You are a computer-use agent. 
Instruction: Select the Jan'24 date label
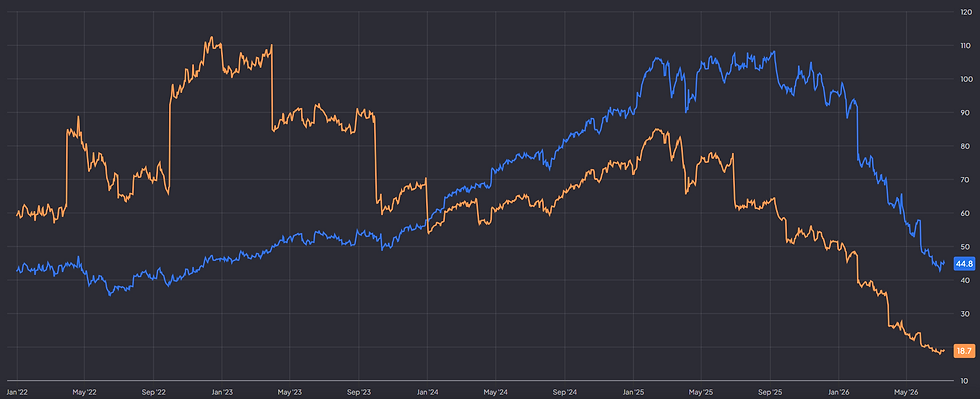coord(428,392)
